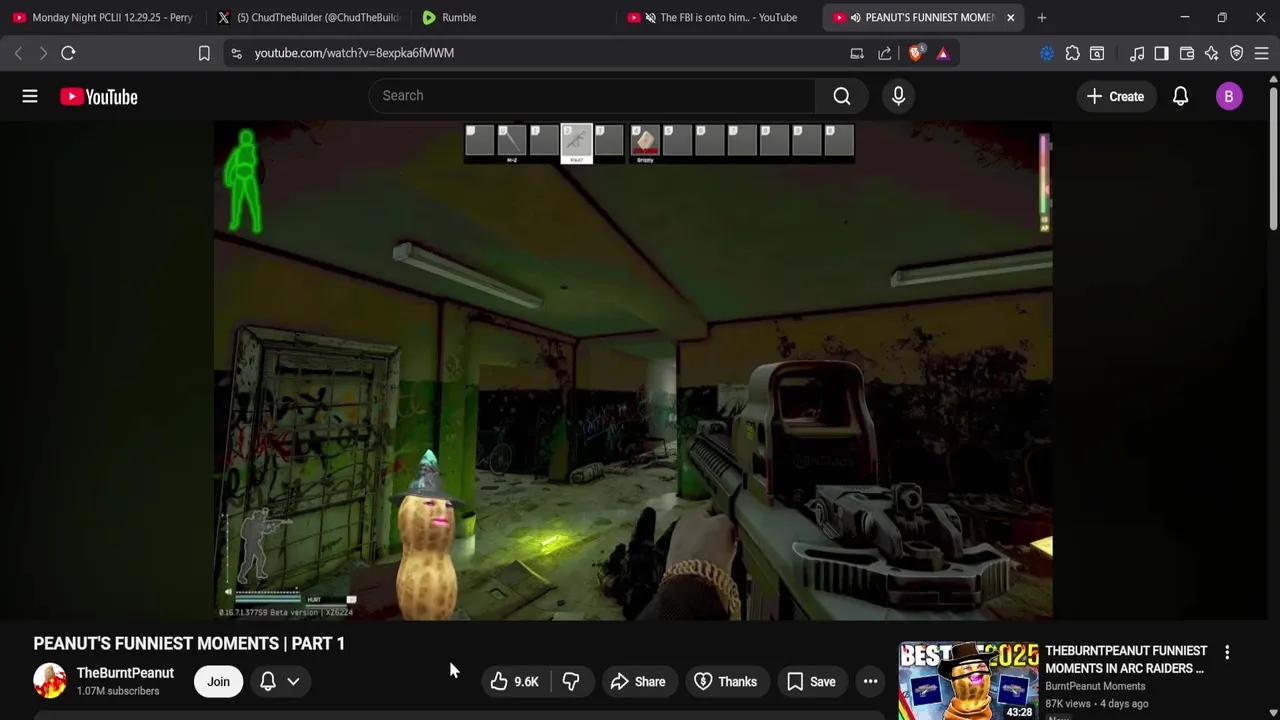Click the Share button below the video
Image resolution: width=1280 pixels, height=720 pixels.
(638, 681)
